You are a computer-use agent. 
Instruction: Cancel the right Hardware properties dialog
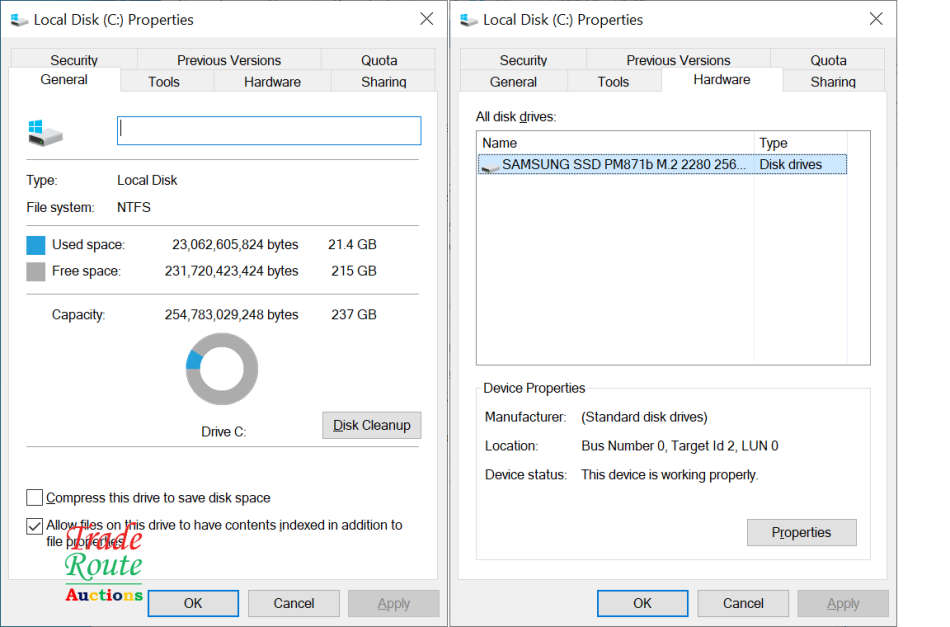pos(743,603)
